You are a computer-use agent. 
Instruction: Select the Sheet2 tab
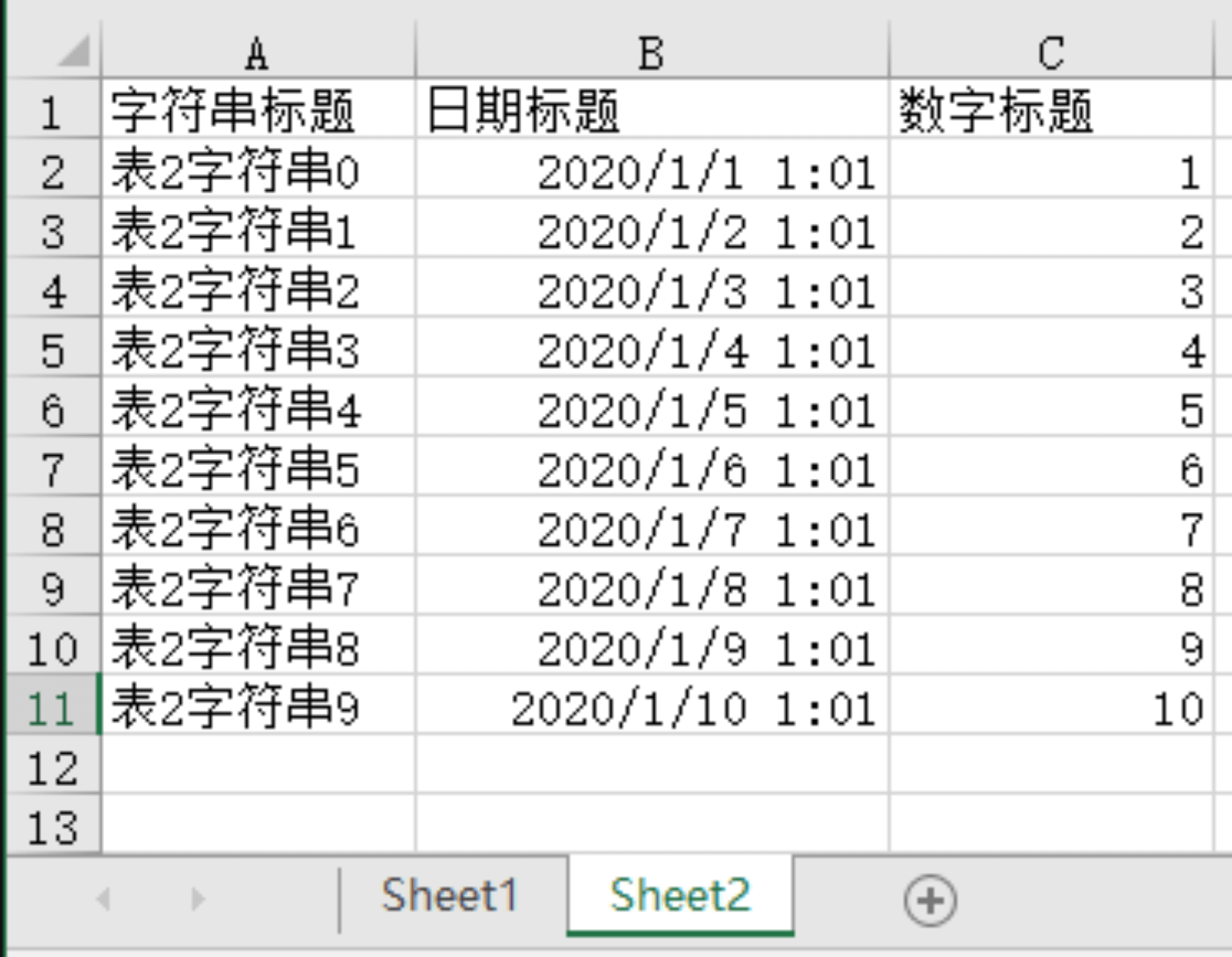pos(680,895)
